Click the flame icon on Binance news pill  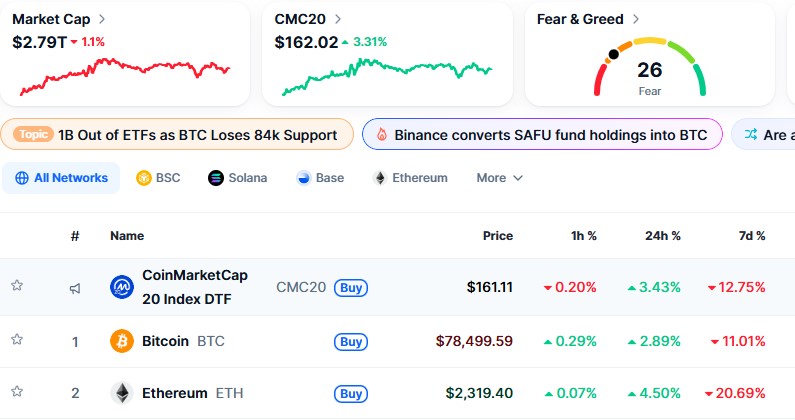(x=380, y=134)
